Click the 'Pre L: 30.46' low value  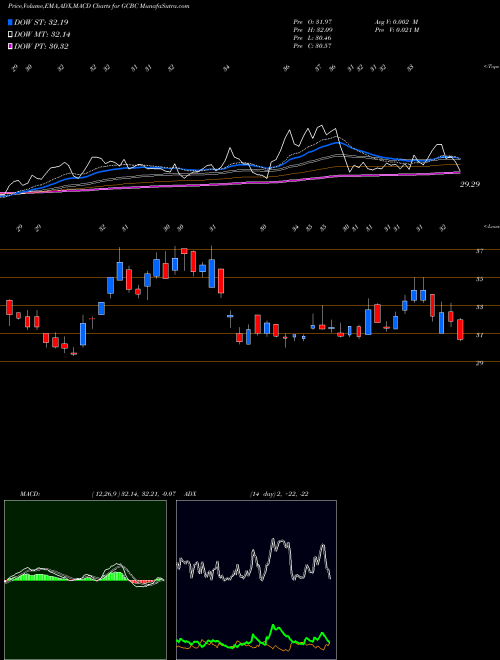(312, 38)
